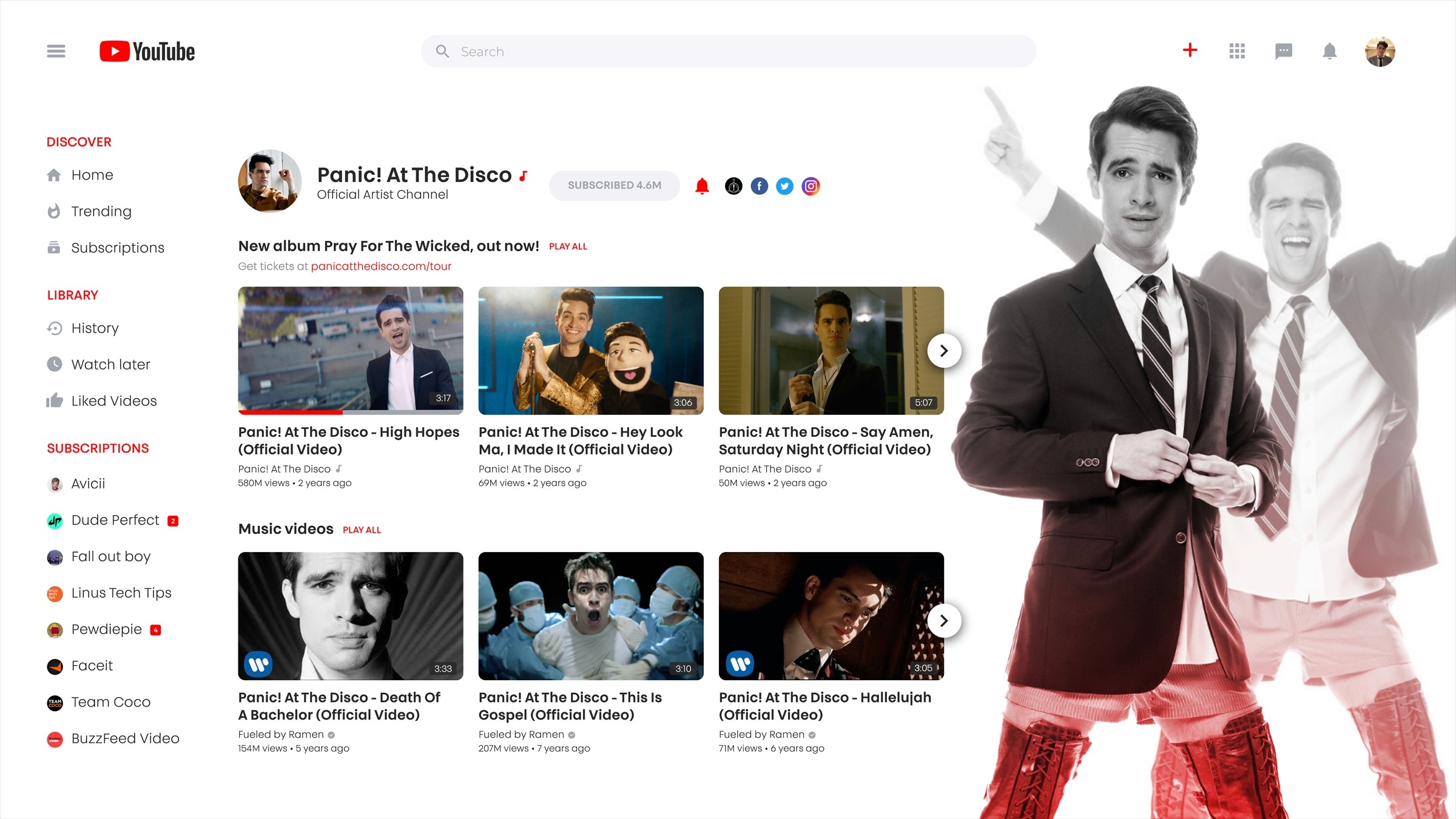Click the Linus Tech Tips avatar
Image resolution: width=1456 pixels, height=819 pixels.
click(55, 593)
